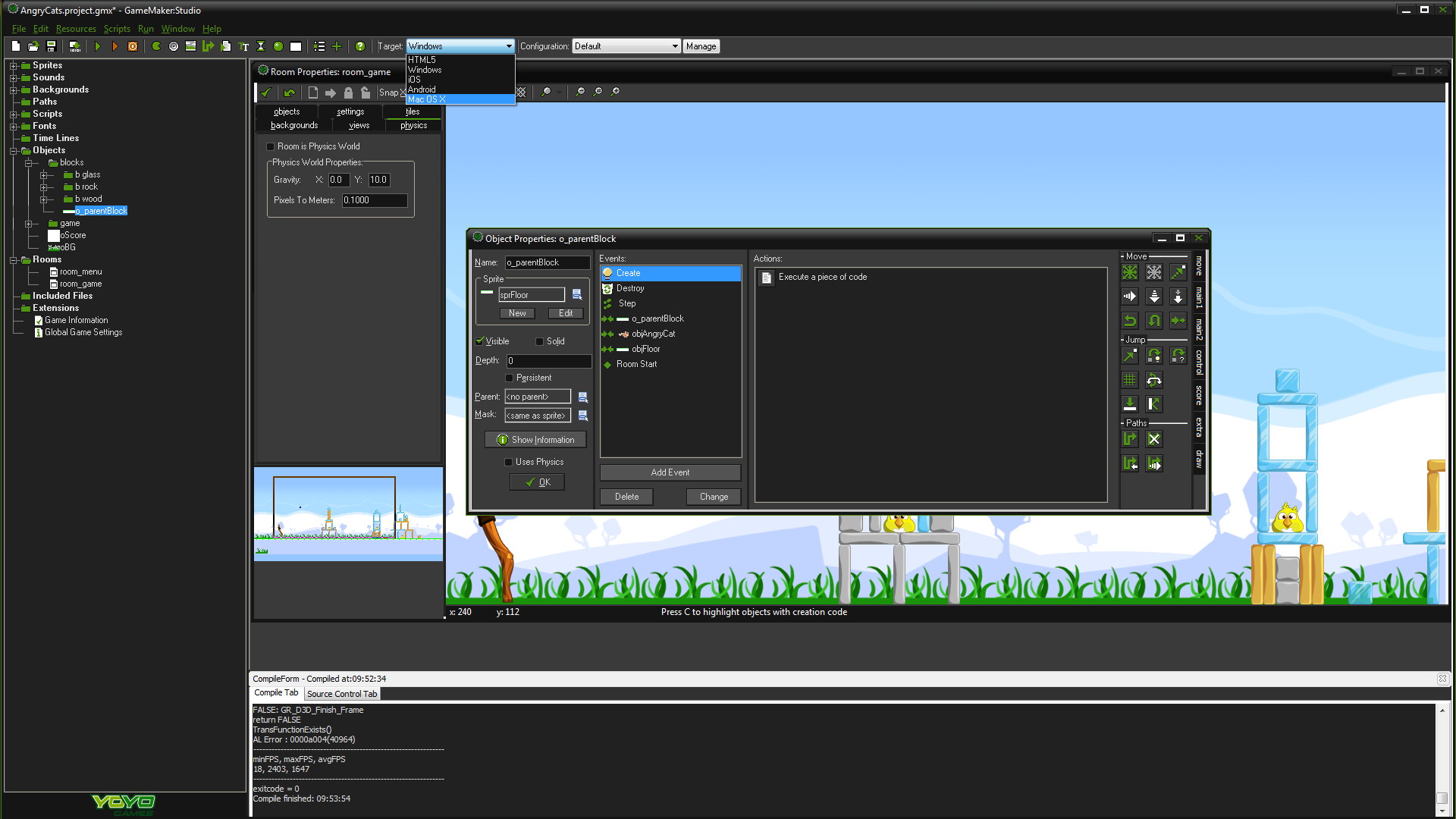
Task: Create a font using the T icon
Action: [243, 46]
